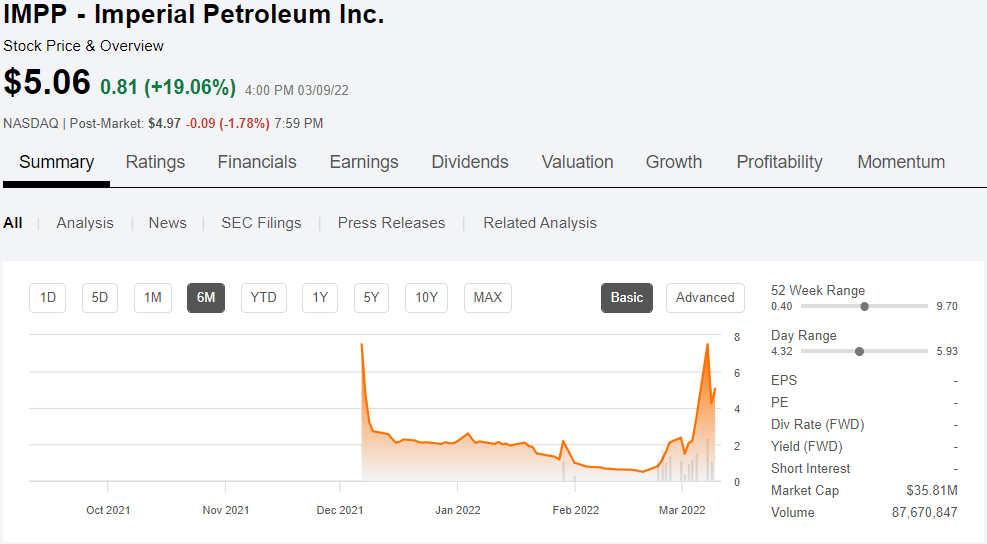987x544 pixels.
Task: Go to the Earnings tab
Action: coord(364,162)
